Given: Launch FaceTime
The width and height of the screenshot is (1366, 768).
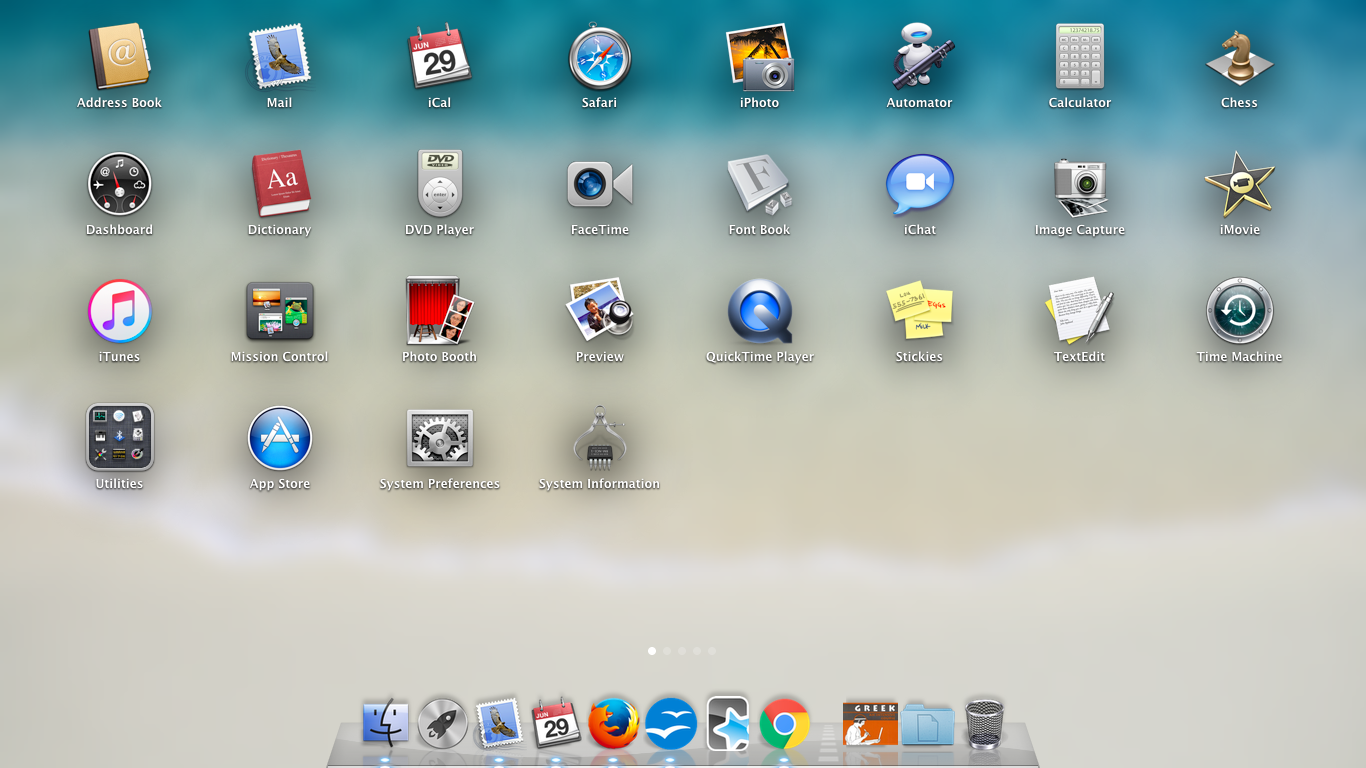Looking at the screenshot, I should [x=599, y=184].
